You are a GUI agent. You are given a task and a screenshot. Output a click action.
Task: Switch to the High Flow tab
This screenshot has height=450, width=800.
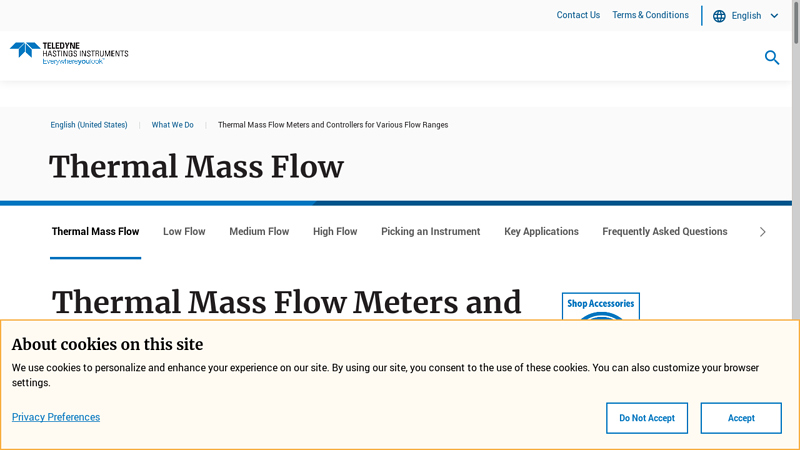pos(335,232)
